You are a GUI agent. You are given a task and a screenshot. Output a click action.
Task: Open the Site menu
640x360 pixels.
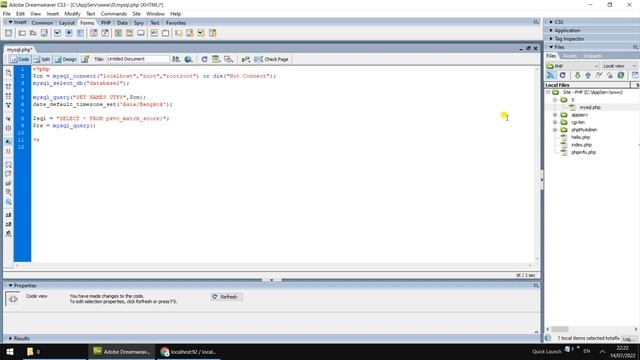(136, 14)
